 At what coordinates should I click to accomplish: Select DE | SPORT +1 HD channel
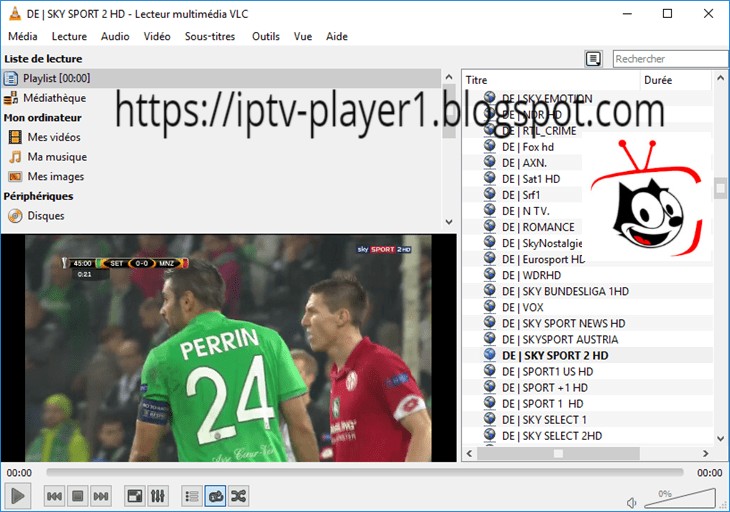click(545, 388)
